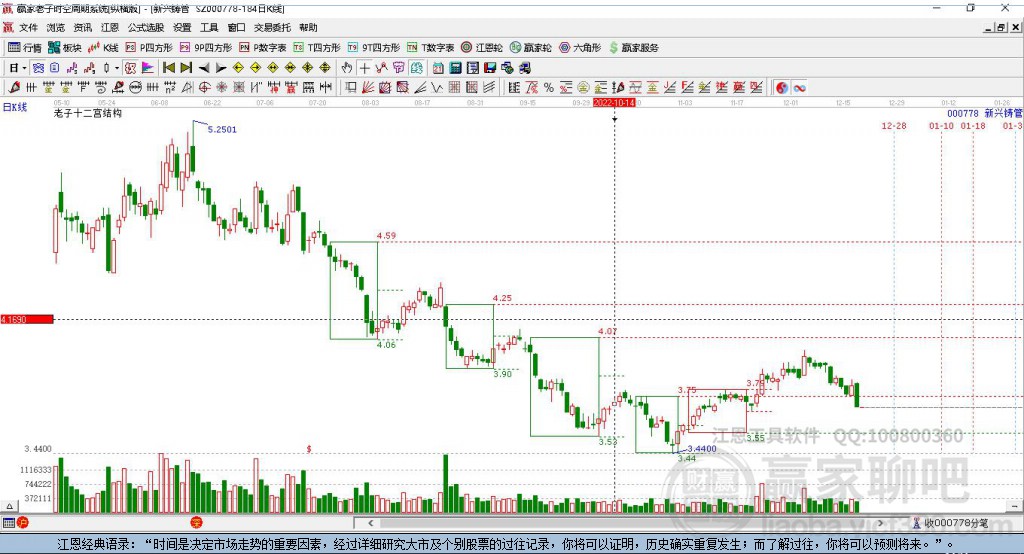Open the 工具 menu
This screenshot has width=1024, height=554.
pos(209,27)
